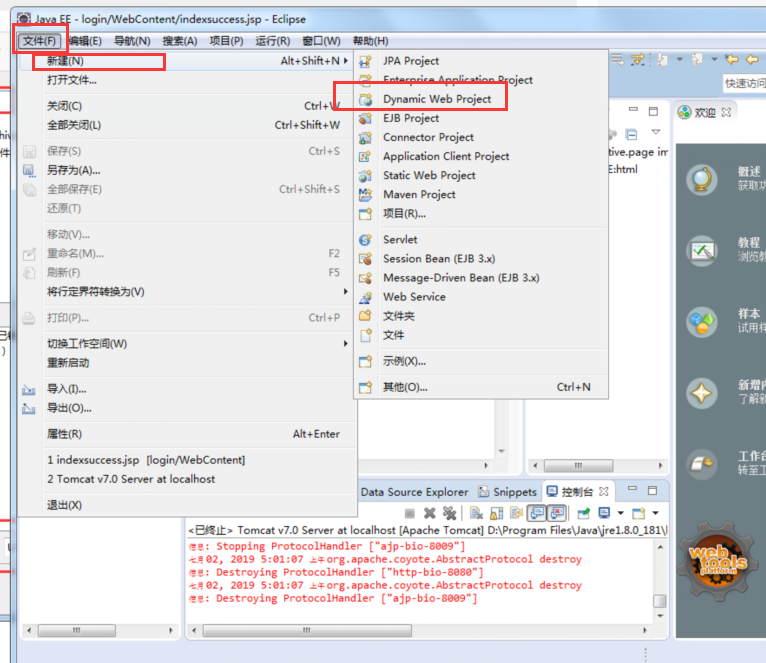Select 退出(X) menu entry
This screenshot has width=766, height=663.
[x=187, y=505]
